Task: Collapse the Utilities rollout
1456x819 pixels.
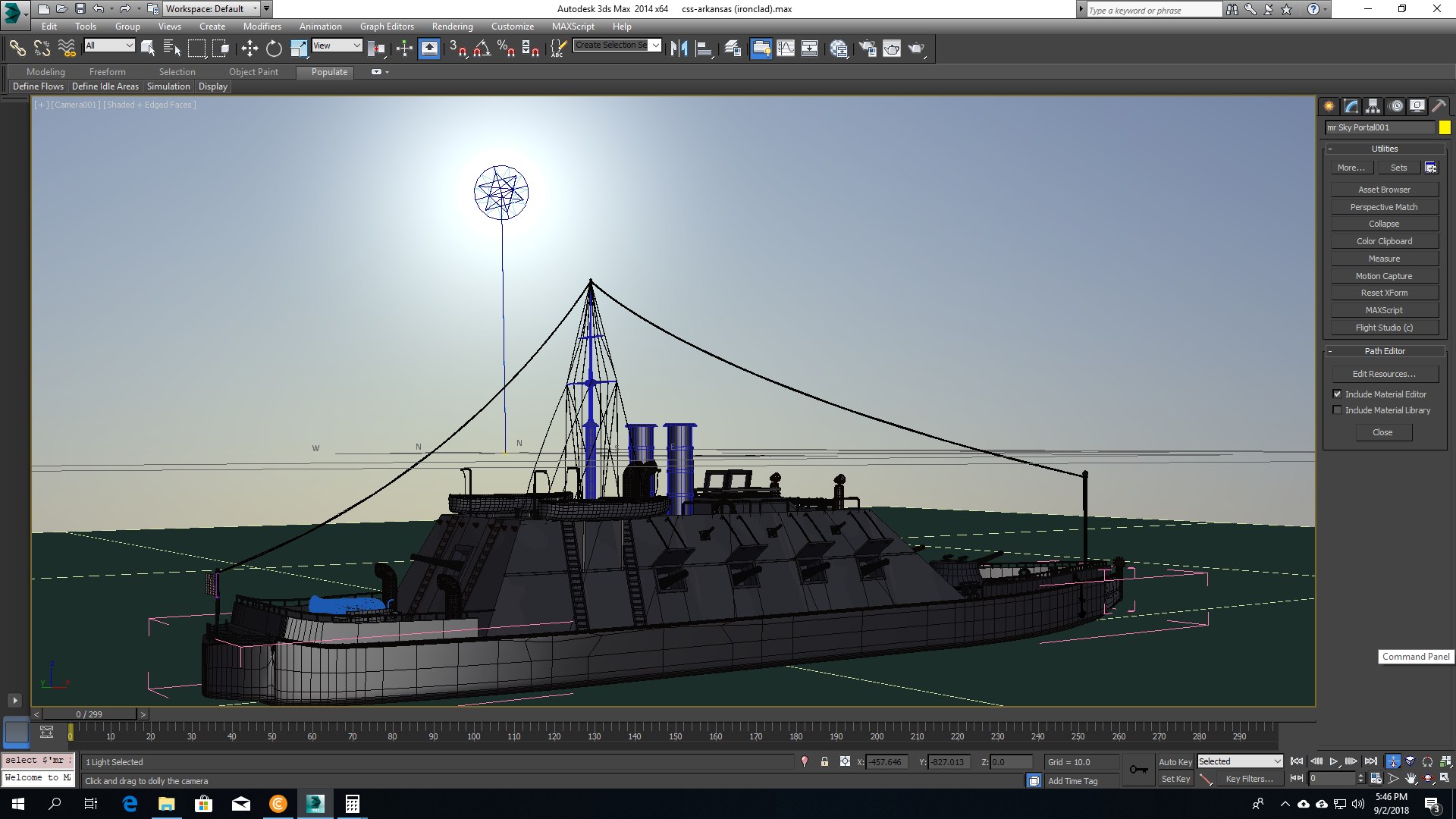Action: click(1384, 149)
